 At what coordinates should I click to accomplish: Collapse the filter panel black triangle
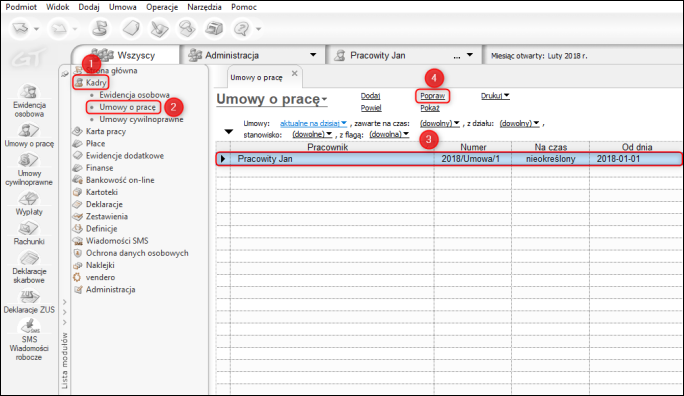pyautogui.click(x=229, y=132)
